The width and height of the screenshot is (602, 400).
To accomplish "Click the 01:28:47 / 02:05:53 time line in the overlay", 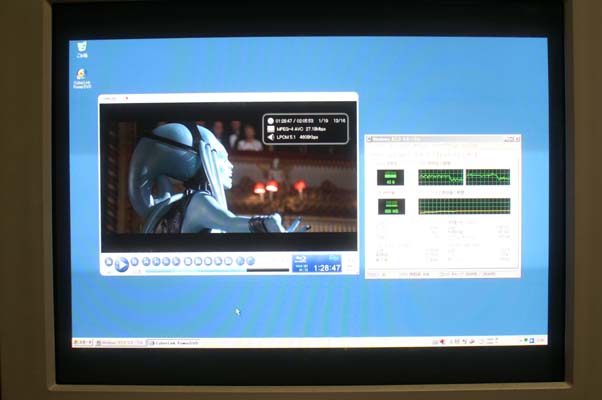I will 294,121.
